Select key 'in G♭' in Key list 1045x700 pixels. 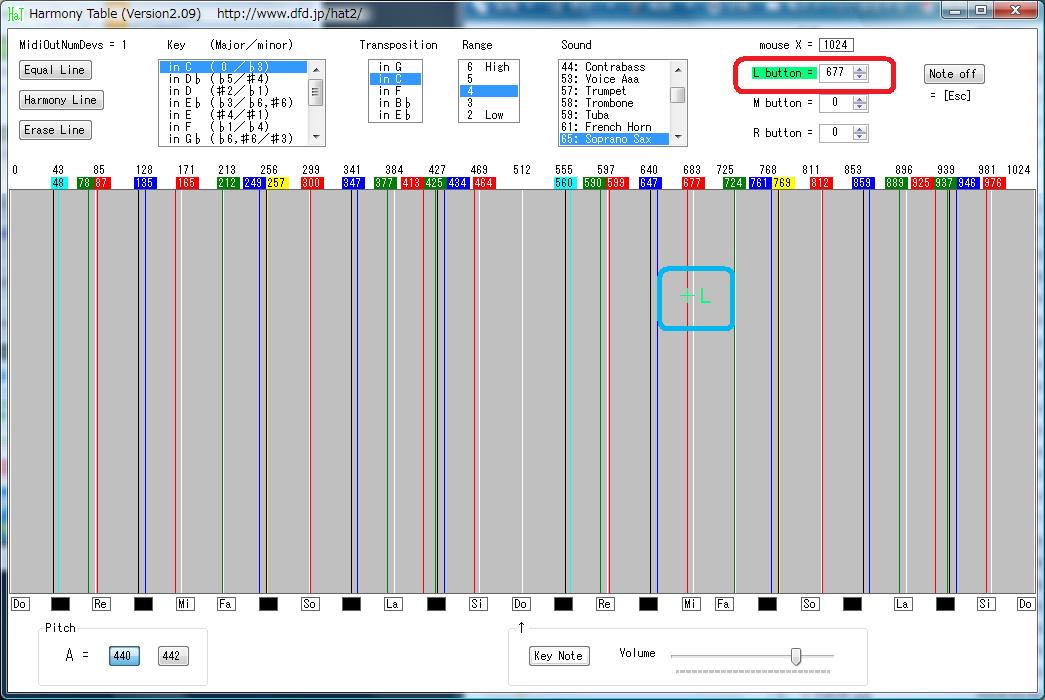233,139
